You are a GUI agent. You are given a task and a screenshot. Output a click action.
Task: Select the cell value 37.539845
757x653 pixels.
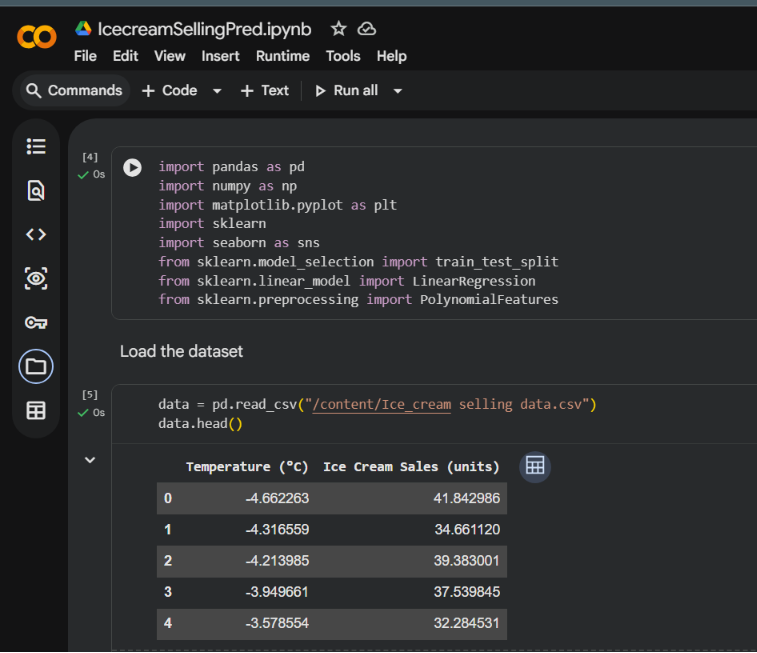pyautogui.click(x=467, y=592)
